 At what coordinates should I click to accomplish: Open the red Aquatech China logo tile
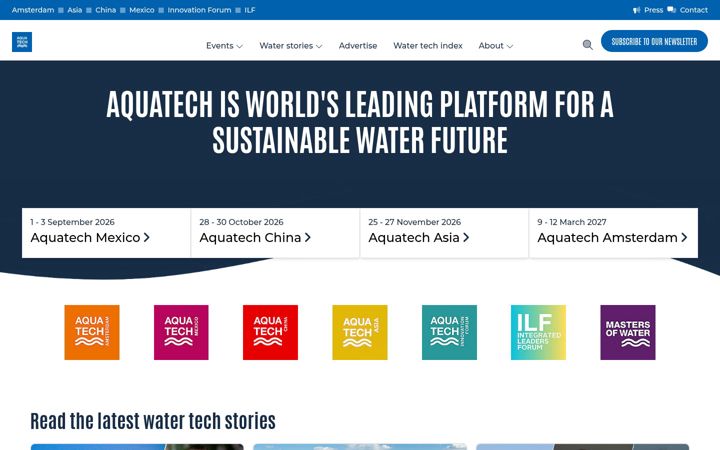270,332
